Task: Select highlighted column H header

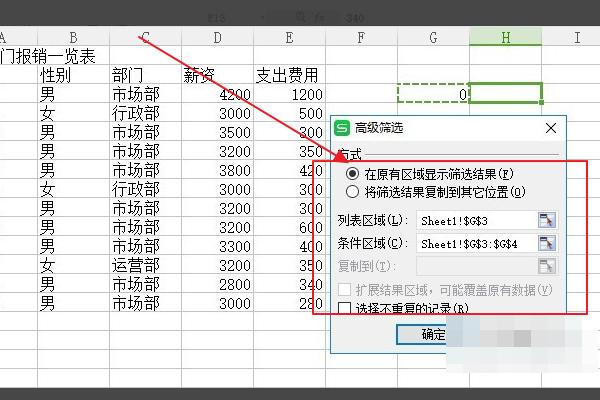Action: click(505, 38)
